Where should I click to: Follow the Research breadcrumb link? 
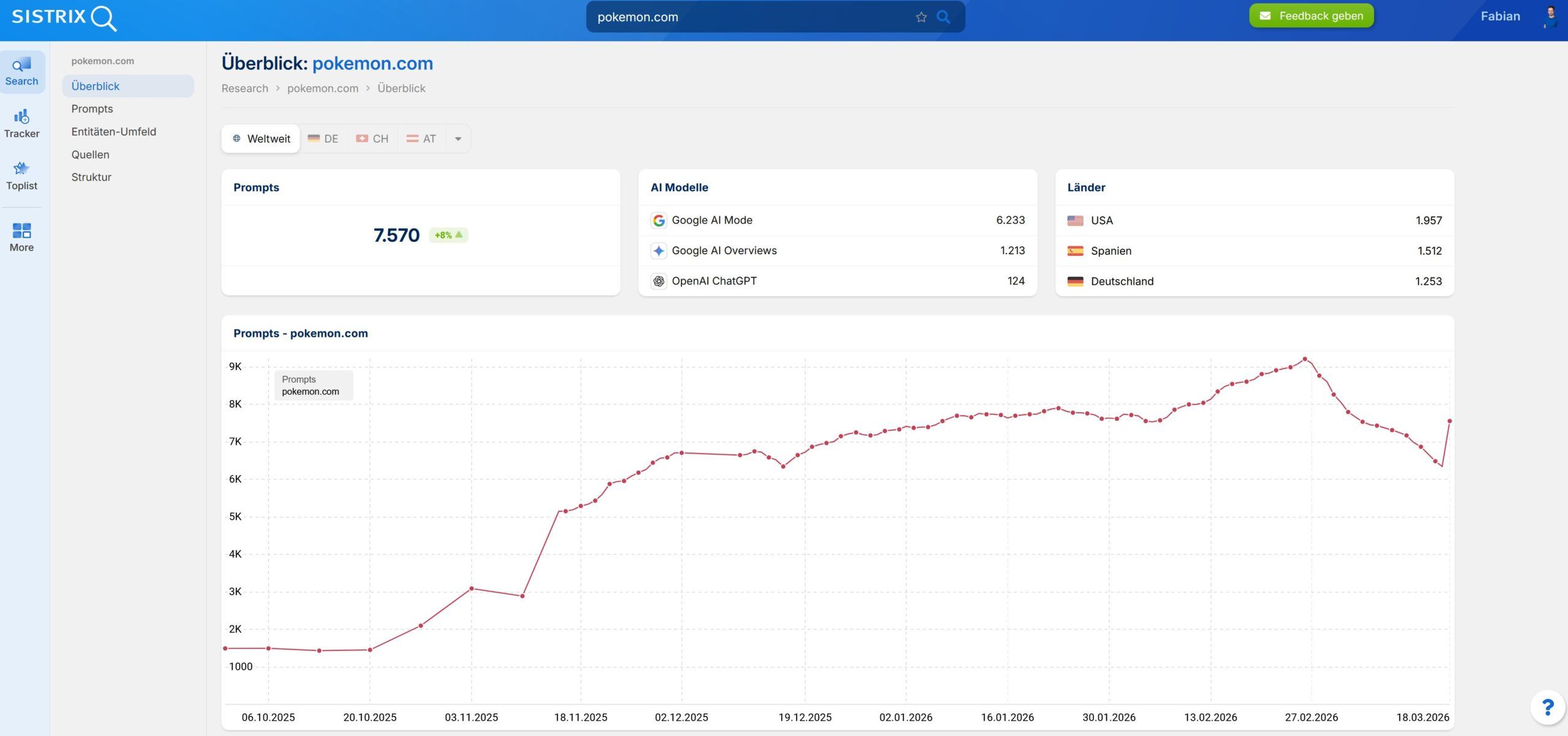click(x=244, y=88)
